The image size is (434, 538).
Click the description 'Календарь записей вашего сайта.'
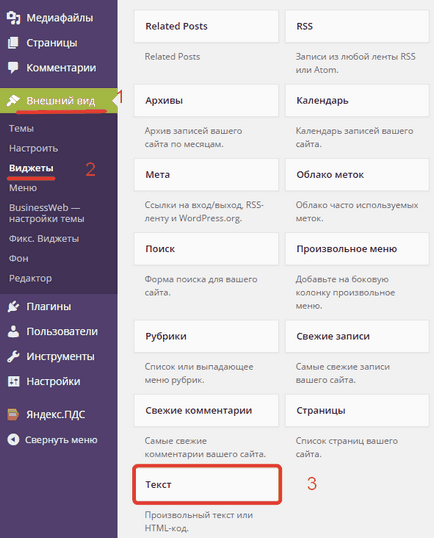[x=354, y=137]
